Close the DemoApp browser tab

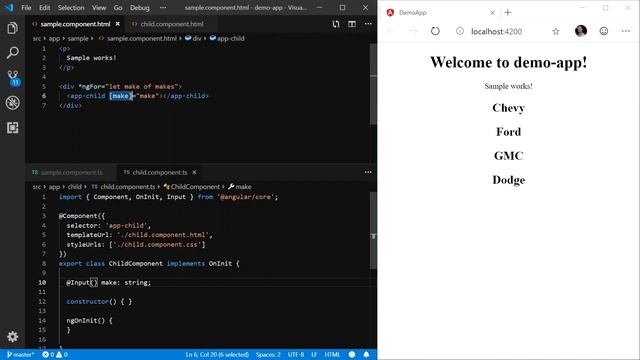[x=492, y=13]
